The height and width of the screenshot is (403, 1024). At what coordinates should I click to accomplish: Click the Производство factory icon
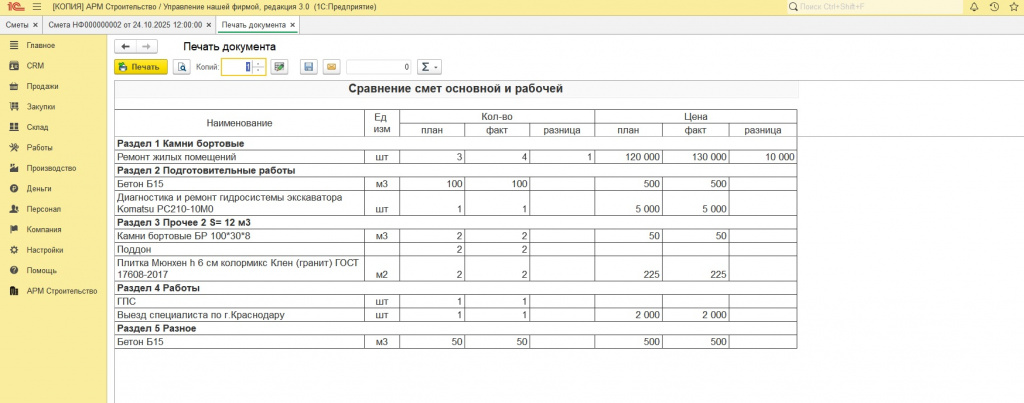[x=14, y=168]
